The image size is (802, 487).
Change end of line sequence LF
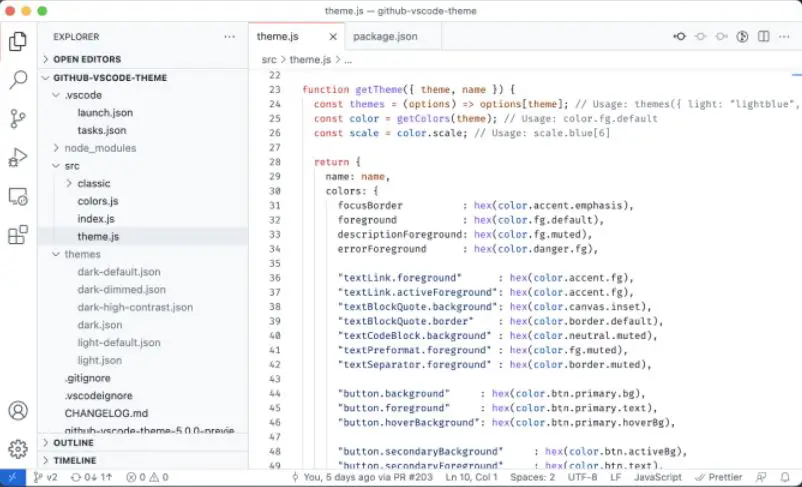click(616, 477)
